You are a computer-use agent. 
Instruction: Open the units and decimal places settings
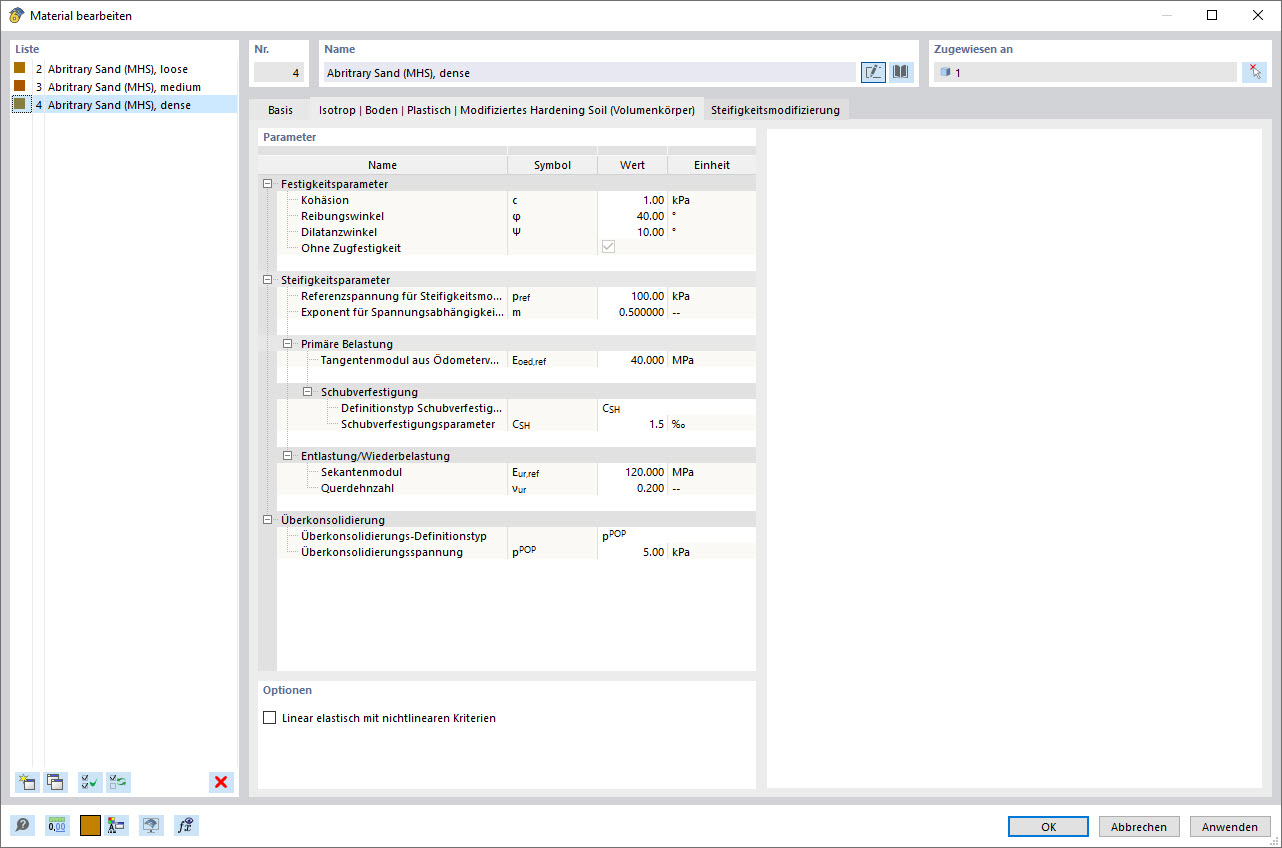point(57,825)
